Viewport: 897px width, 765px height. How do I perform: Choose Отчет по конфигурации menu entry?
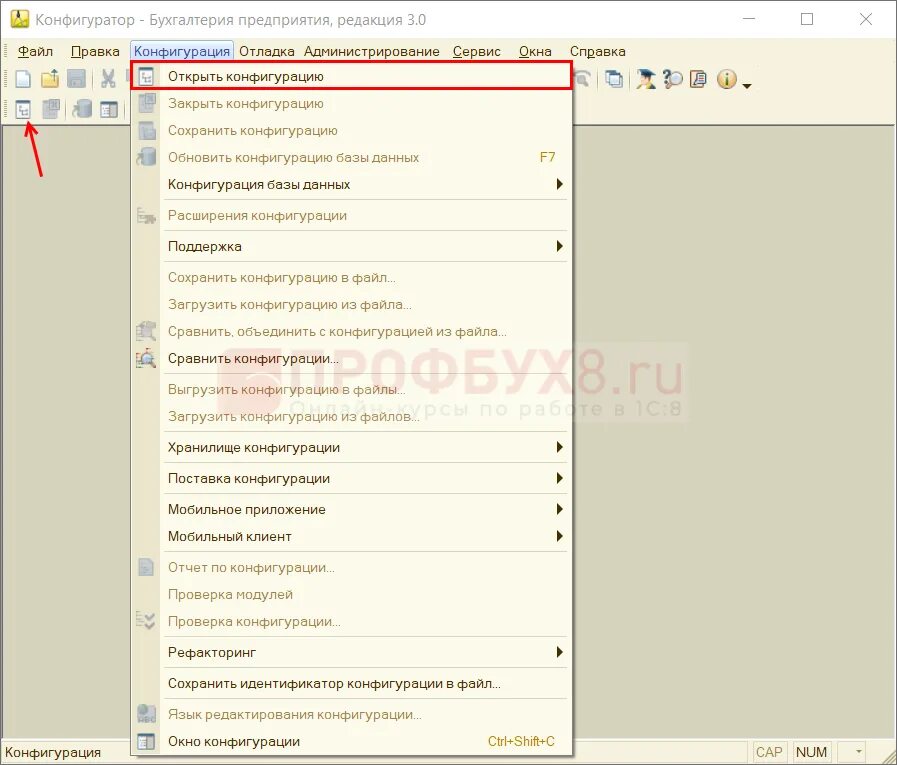pos(351,568)
